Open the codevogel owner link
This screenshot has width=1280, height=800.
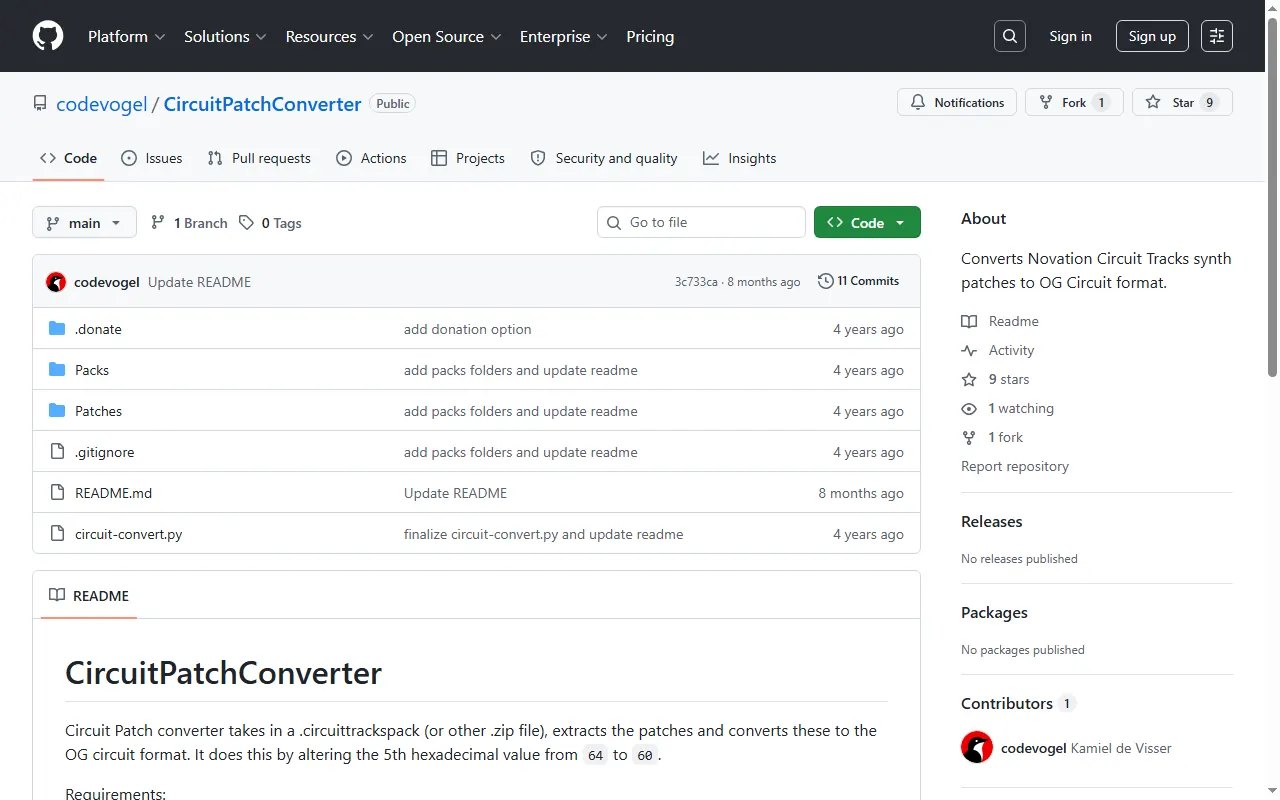pos(102,104)
